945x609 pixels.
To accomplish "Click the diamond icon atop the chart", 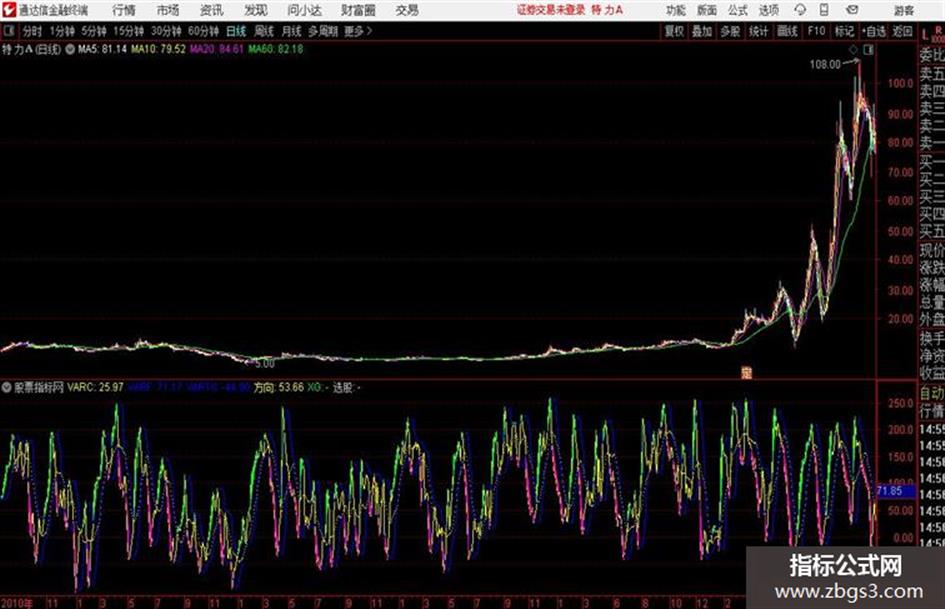I will pos(853,50).
